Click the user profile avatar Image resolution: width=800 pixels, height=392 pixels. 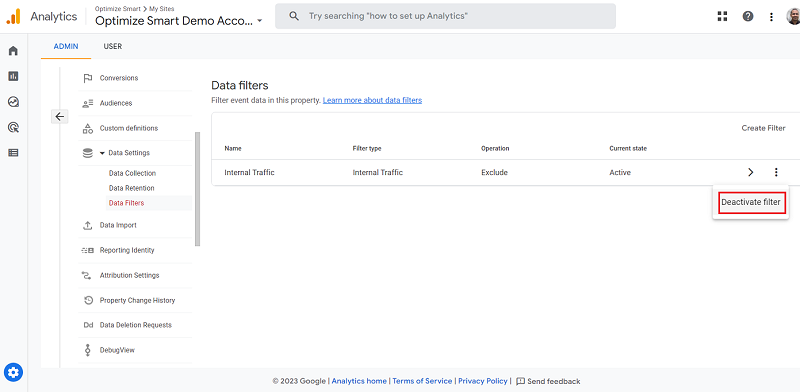pyautogui.click(x=794, y=16)
